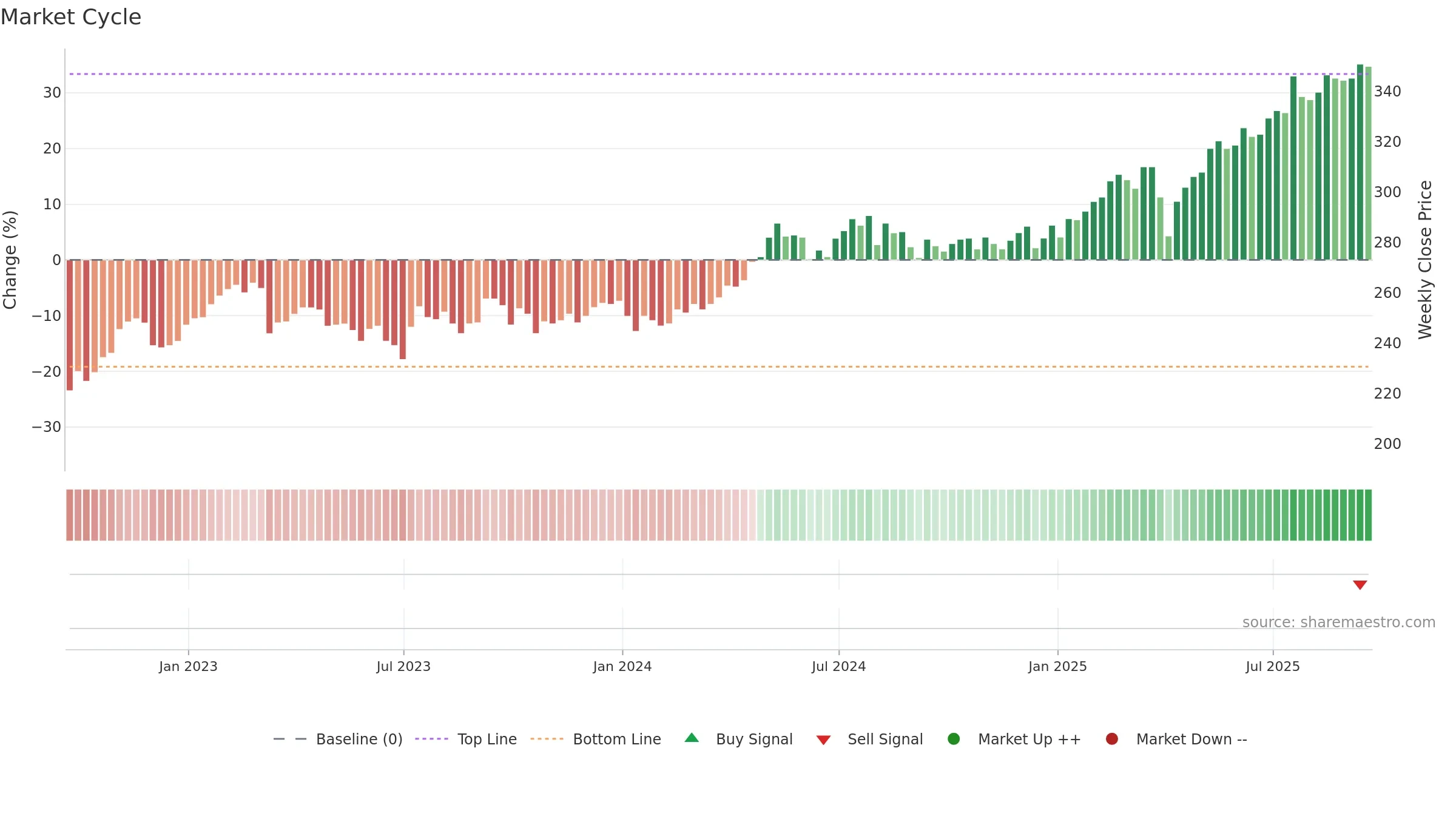Click the Change (%) axis title
Viewport: 1456px width, 819px height.
point(10,260)
